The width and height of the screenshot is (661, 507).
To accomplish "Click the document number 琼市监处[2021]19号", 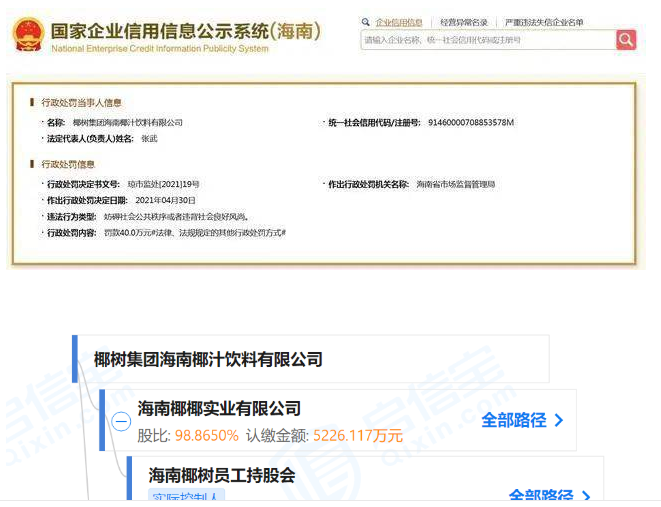I will pyautogui.click(x=163, y=184).
